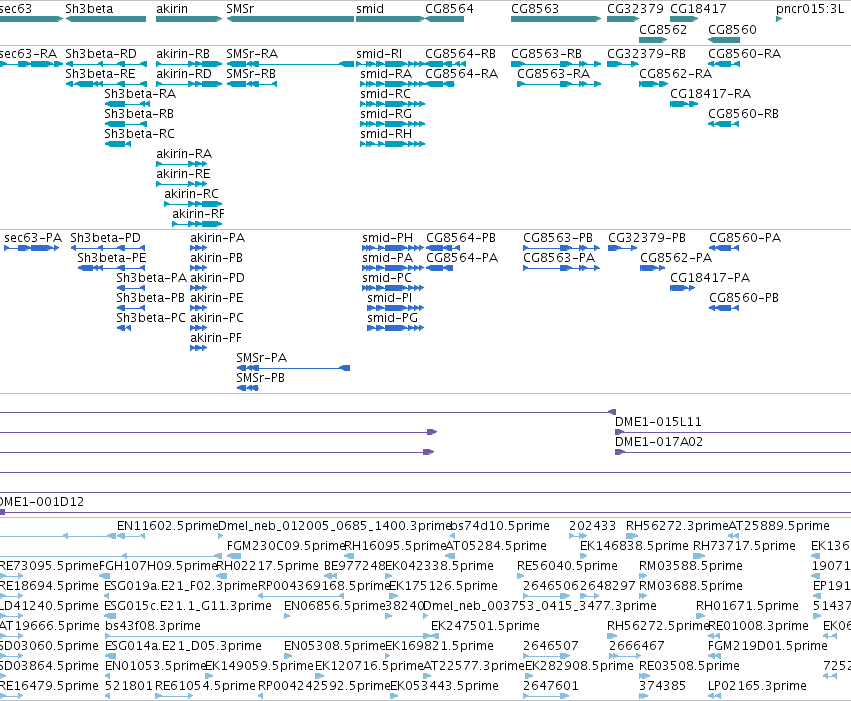Select the CG8560 gene feature
Image resolution: width=851 pixels, height=701 pixels.
724,40
